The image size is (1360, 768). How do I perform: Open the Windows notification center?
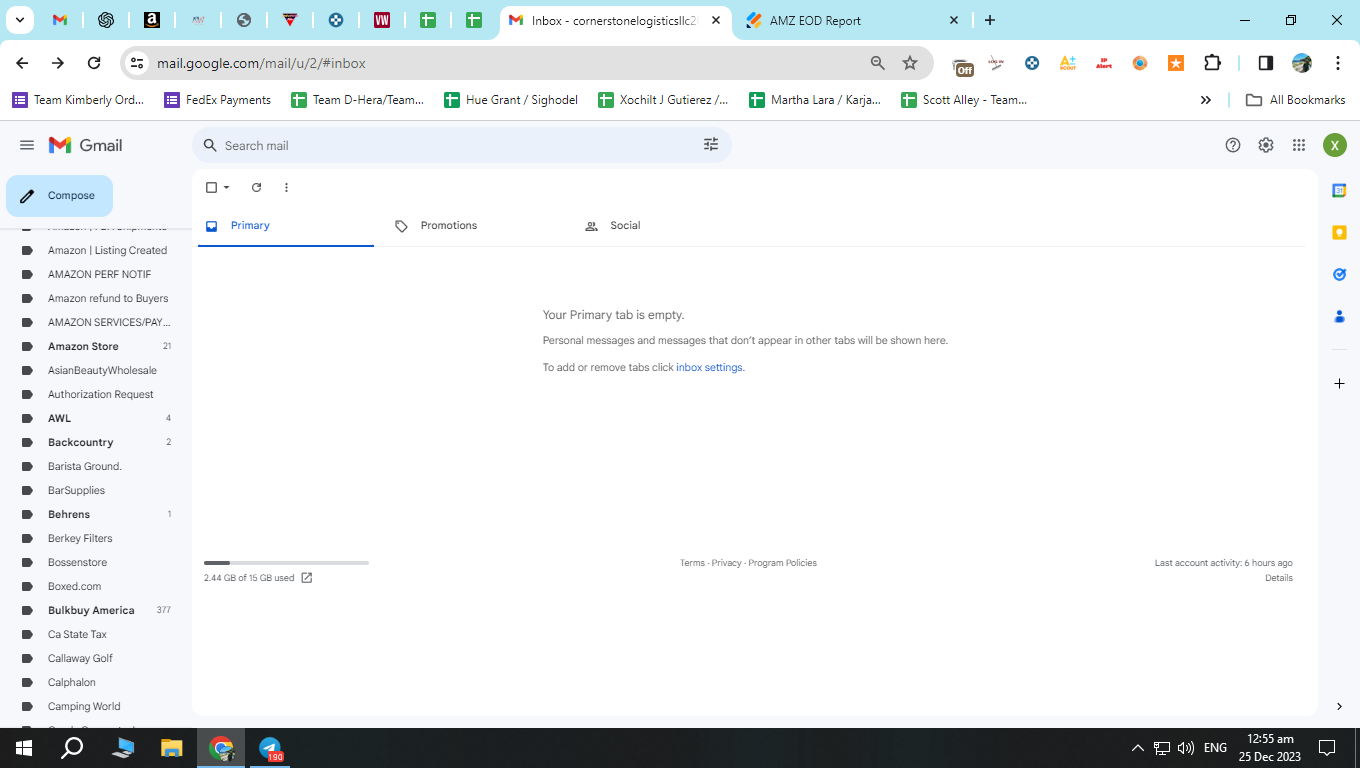[x=1327, y=748]
